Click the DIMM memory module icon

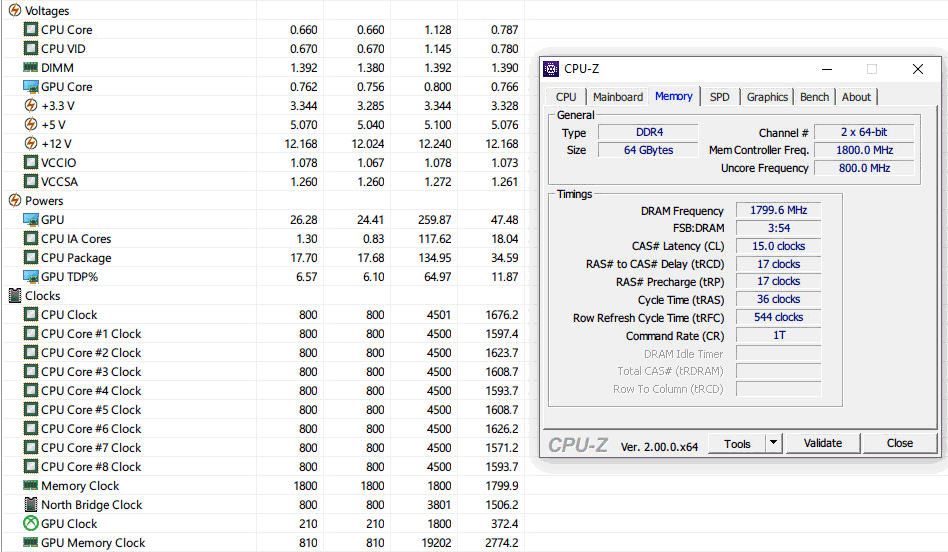point(30,67)
